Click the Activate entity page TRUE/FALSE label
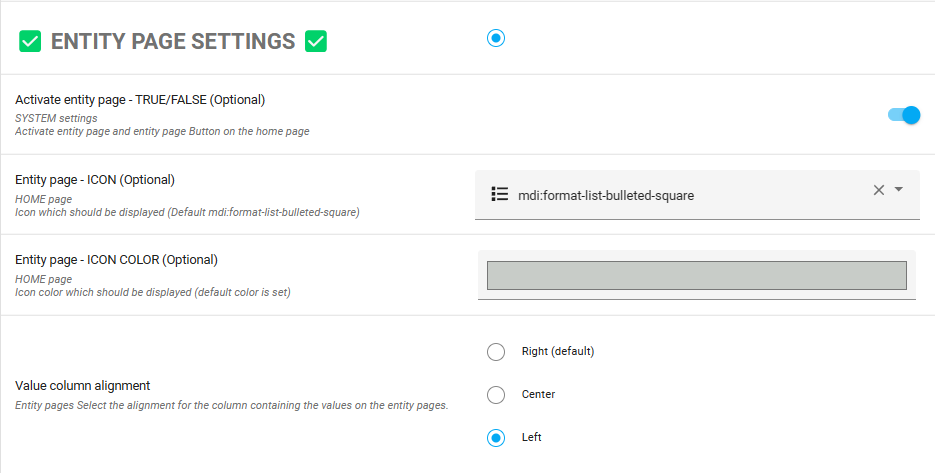The width and height of the screenshot is (935, 473). pyautogui.click(x=140, y=100)
